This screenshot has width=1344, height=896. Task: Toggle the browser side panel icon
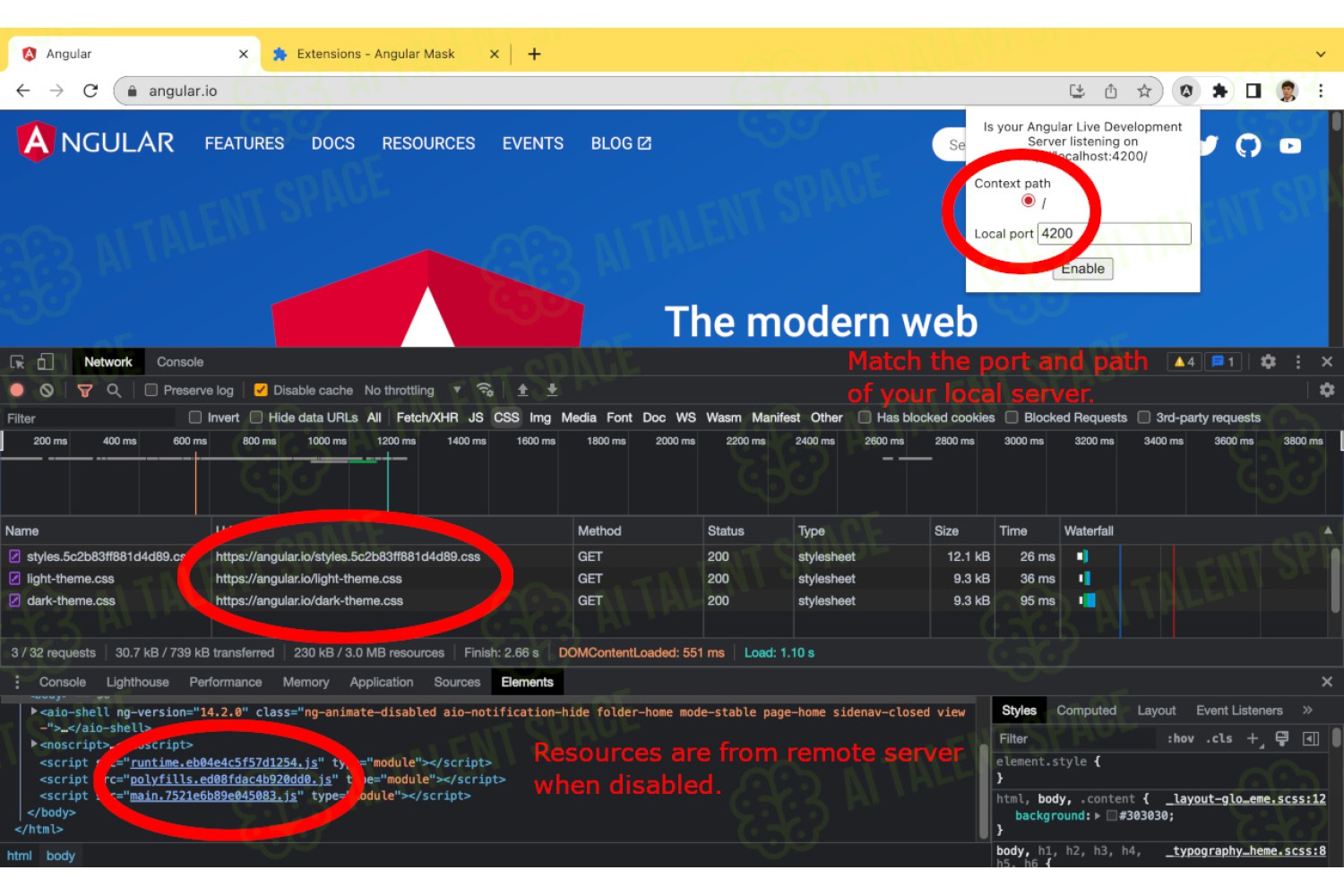coord(1254,90)
